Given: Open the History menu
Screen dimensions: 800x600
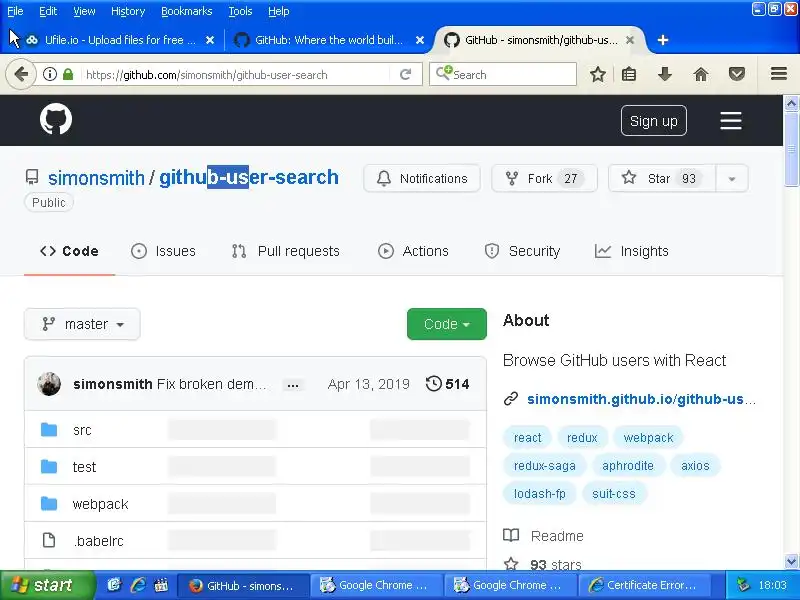Looking at the screenshot, I should tap(128, 11).
